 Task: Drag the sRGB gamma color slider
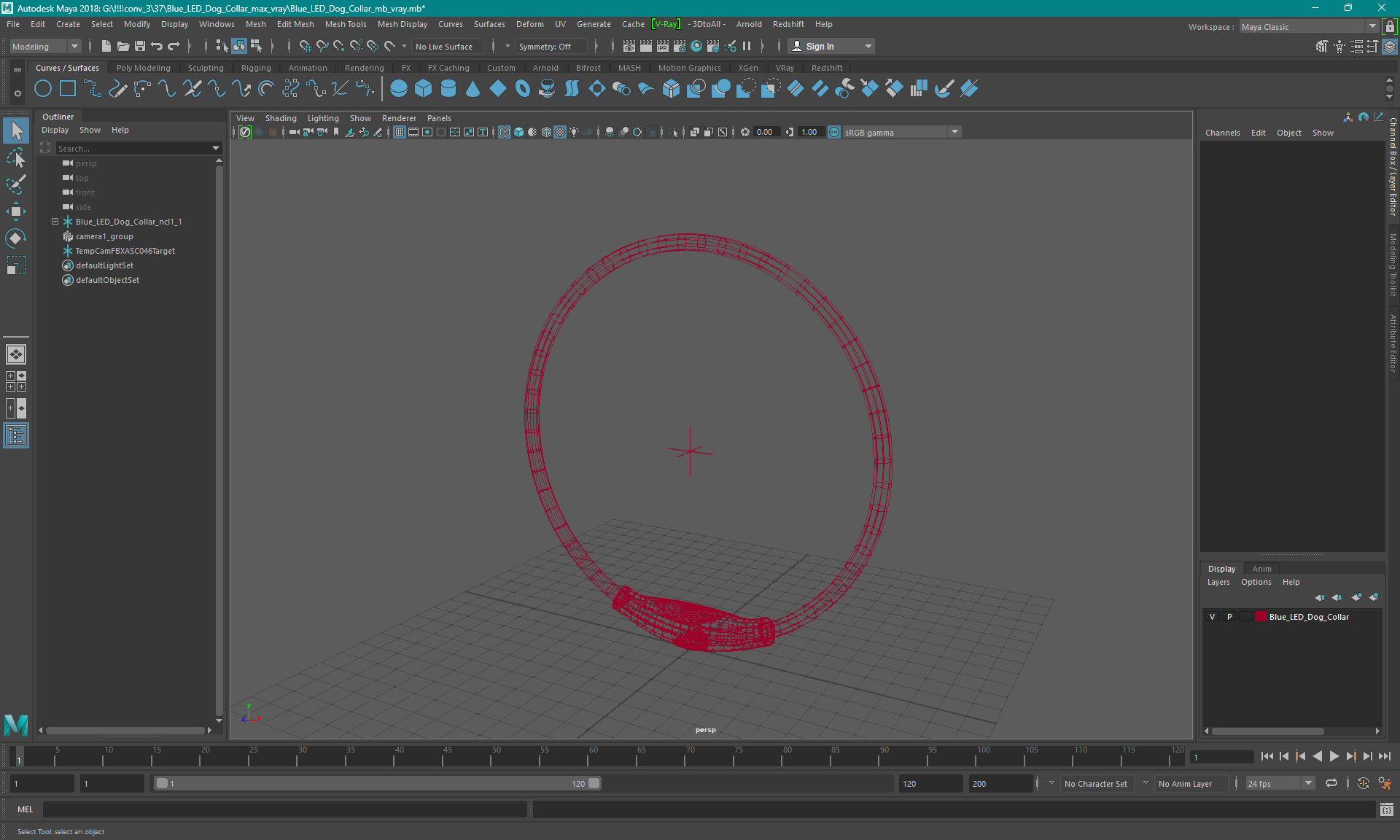tap(890, 131)
